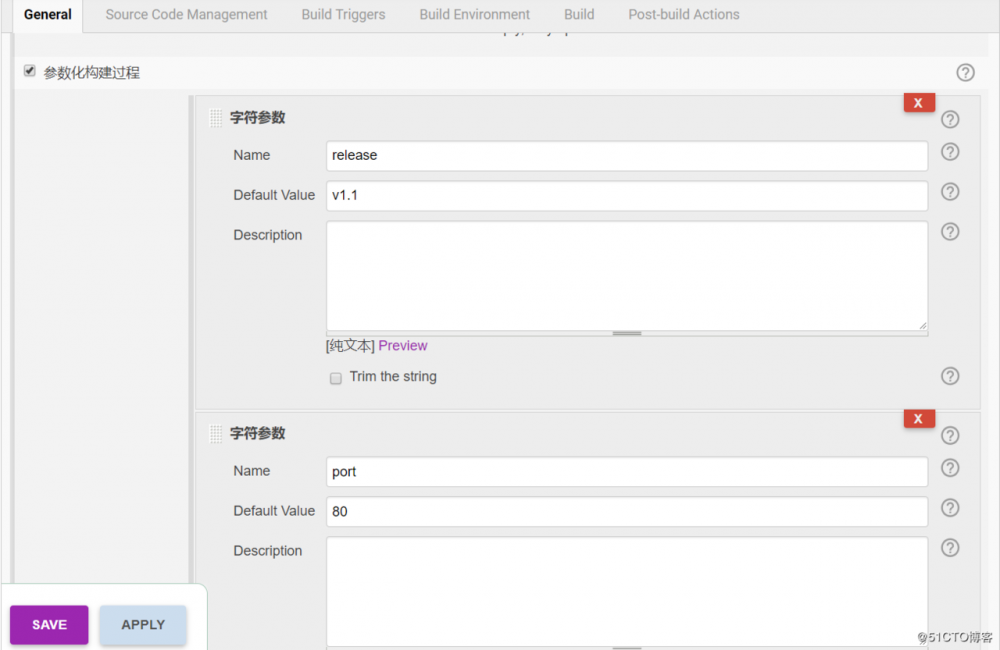Delete the release string parameter with red X
This screenshot has width=1000, height=650.
pyautogui.click(x=919, y=102)
